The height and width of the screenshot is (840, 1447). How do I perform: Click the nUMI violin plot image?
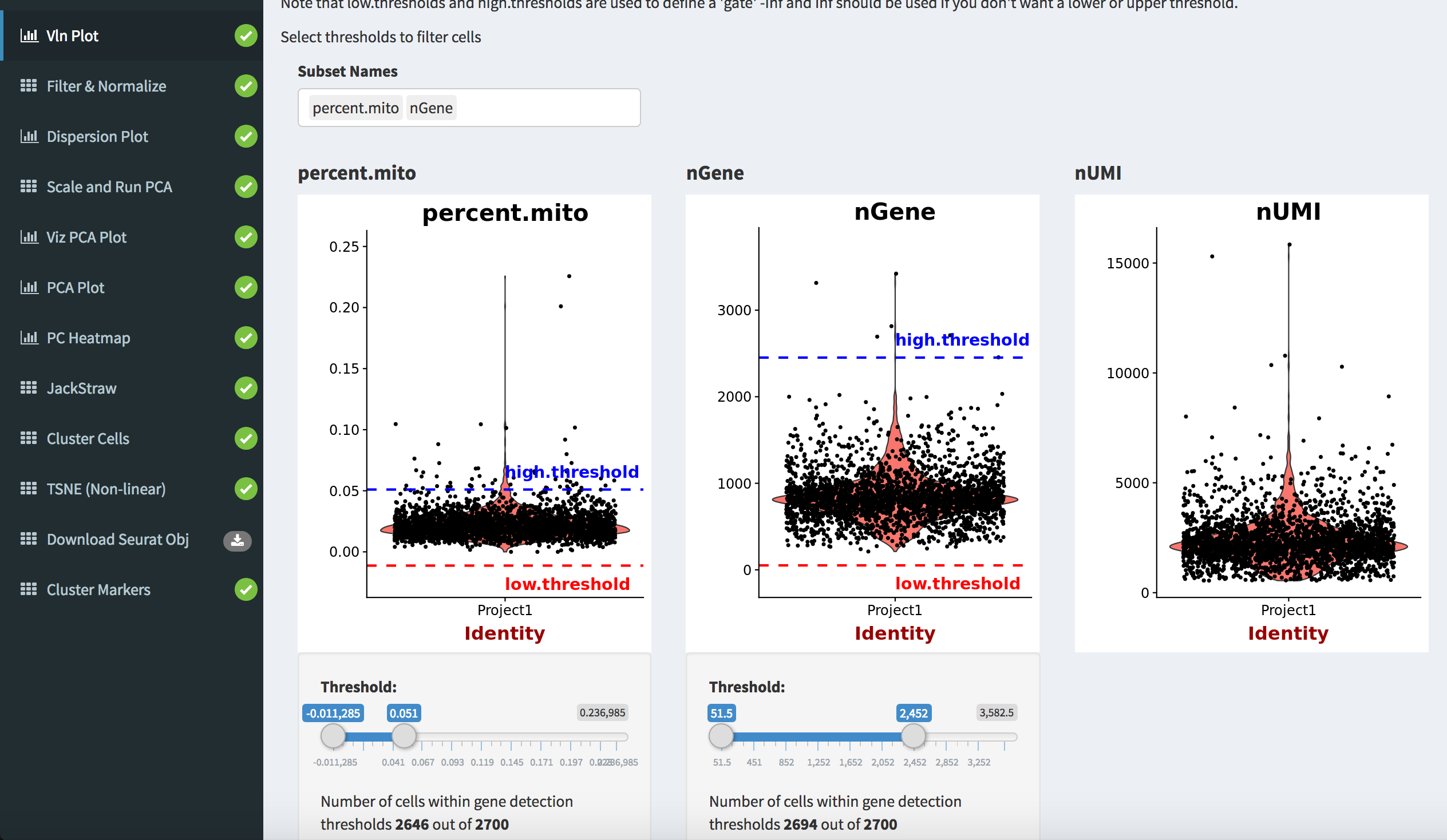click(1251, 423)
